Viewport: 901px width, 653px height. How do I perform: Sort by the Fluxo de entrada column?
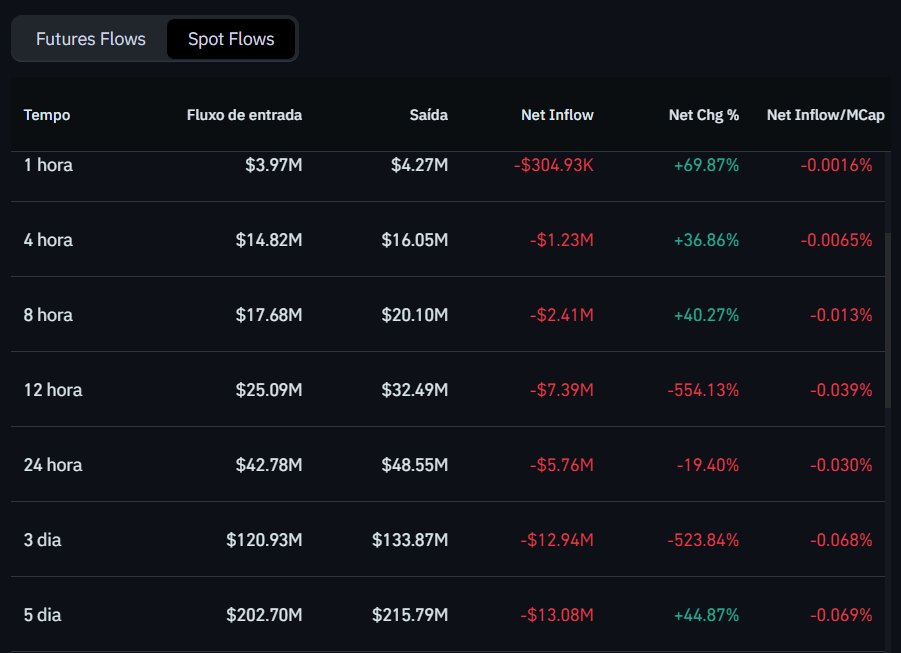[244, 115]
